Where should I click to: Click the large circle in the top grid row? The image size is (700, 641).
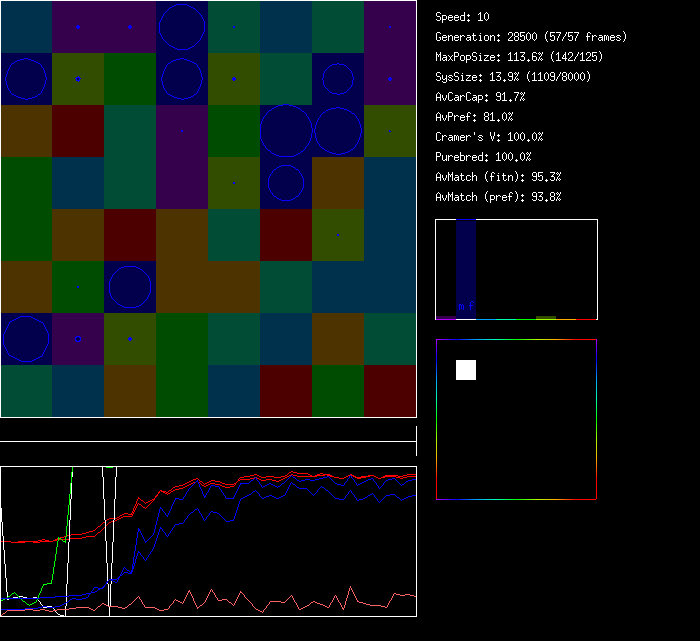point(182,26)
